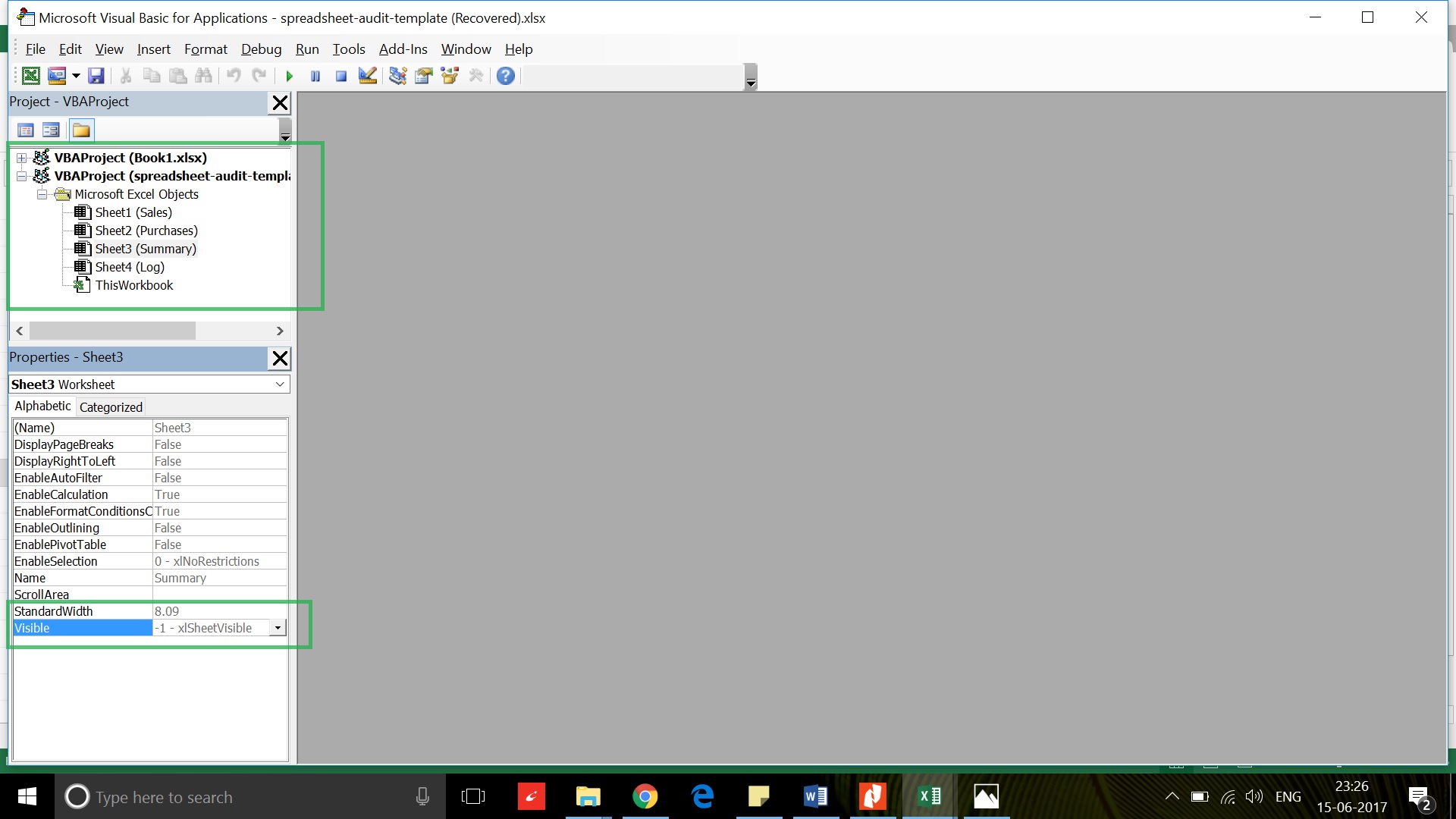Image resolution: width=1456 pixels, height=819 pixels.
Task: Collapse Microsoft Excel Objects folder
Action: pyautogui.click(x=42, y=194)
